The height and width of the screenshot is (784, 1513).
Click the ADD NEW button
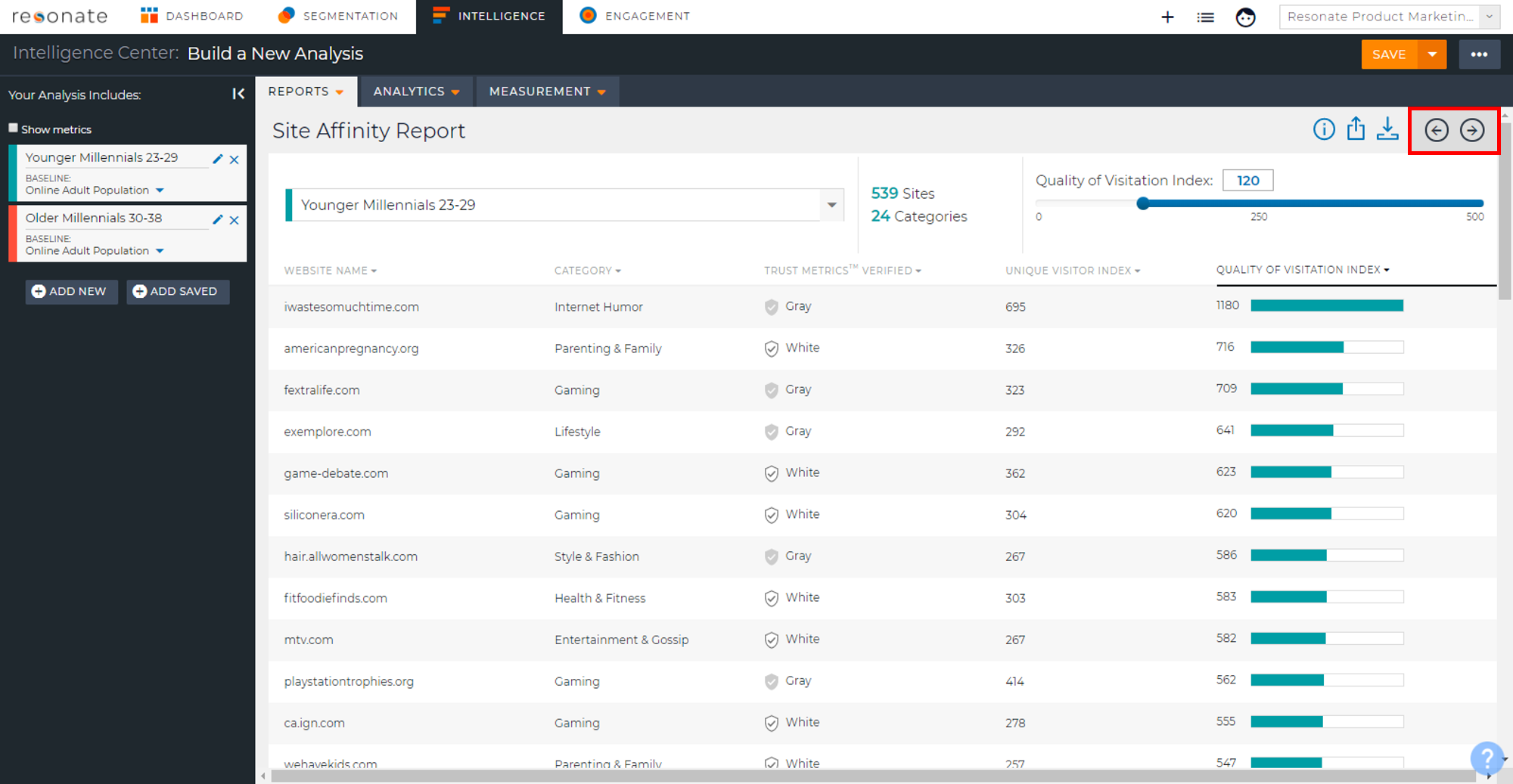71,291
